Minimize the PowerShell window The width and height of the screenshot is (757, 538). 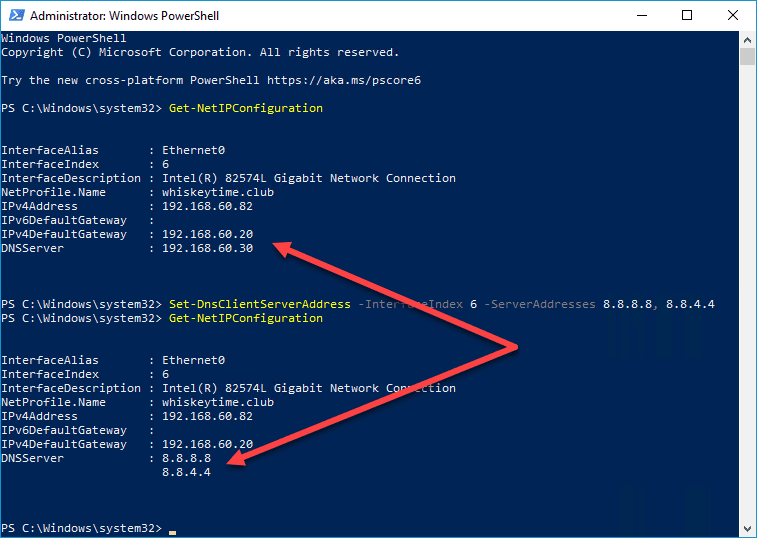(x=642, y=15)
